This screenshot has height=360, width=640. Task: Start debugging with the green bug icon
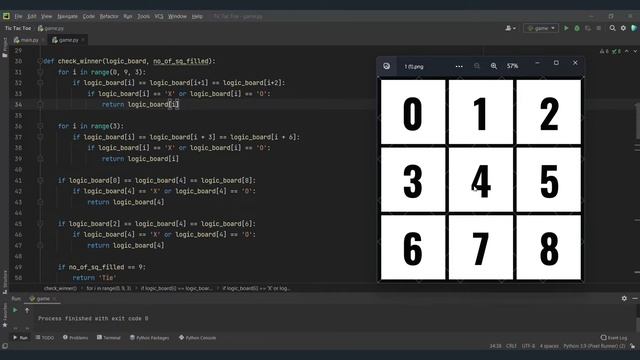click(577, 28)
